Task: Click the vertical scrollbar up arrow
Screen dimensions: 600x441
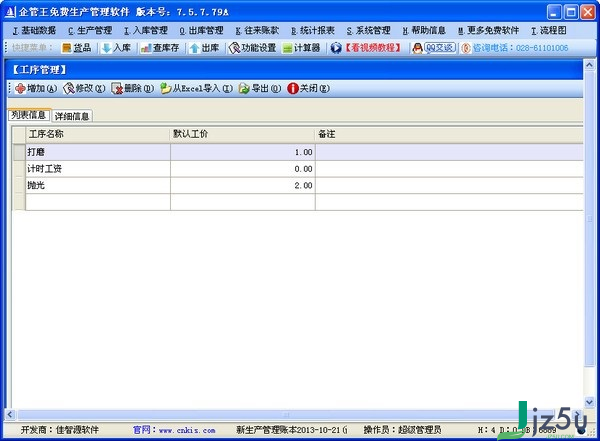Action: pos(589,65)
